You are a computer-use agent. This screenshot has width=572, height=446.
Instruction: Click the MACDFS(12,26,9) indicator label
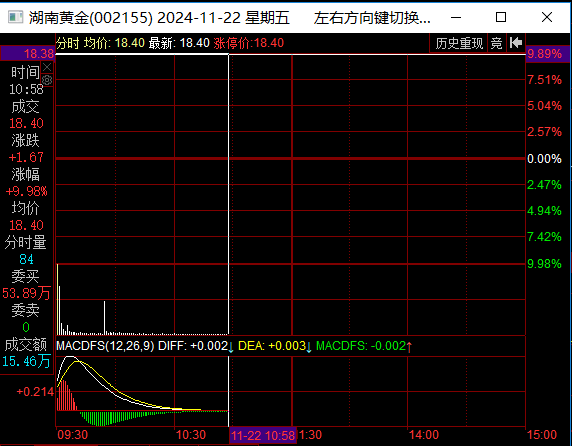105,346
